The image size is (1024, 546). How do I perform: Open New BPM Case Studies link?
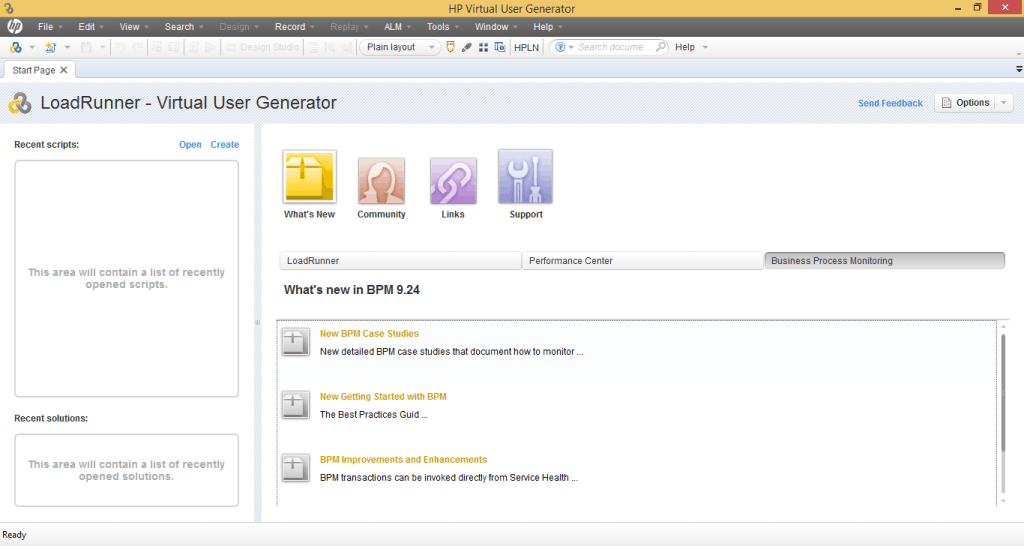(x=369, y=333)
